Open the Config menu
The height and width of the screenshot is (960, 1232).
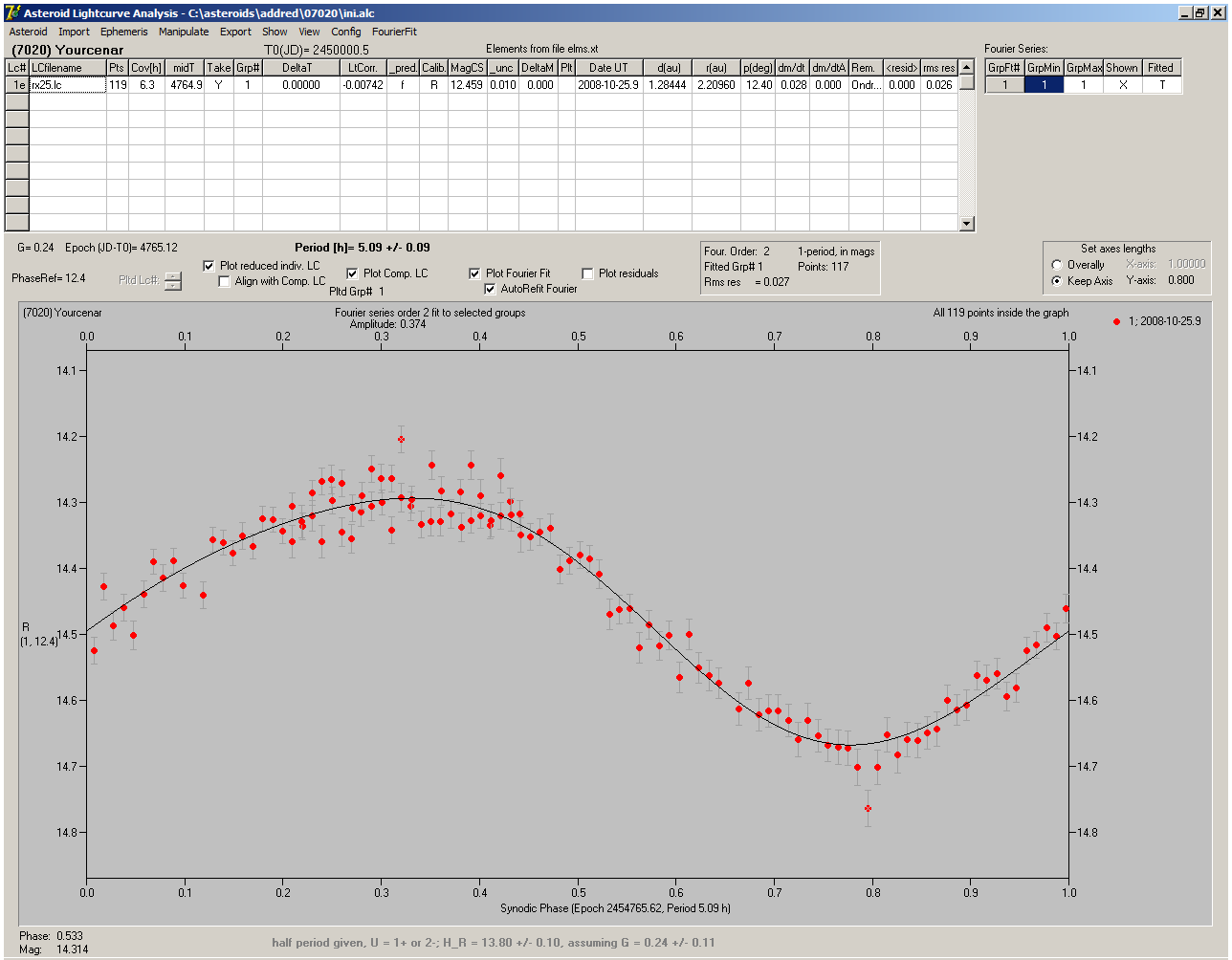[x=346, y=32]
